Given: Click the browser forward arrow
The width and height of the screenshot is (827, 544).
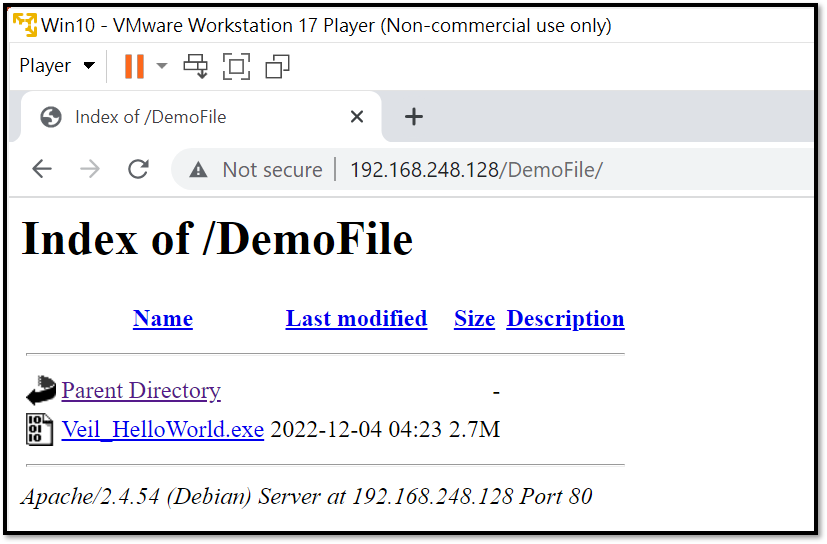Looking at the screenshot, I should [90, 169].
